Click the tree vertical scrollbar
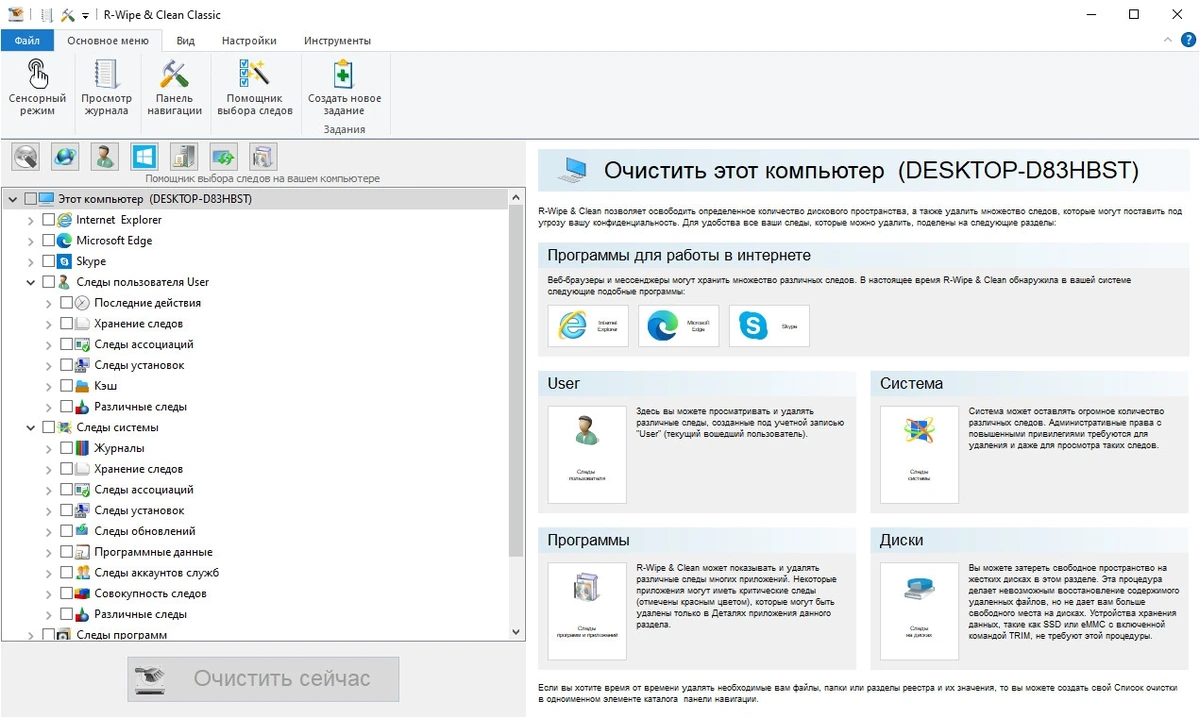Screen dimensions: 1200x718 (517, 383)
